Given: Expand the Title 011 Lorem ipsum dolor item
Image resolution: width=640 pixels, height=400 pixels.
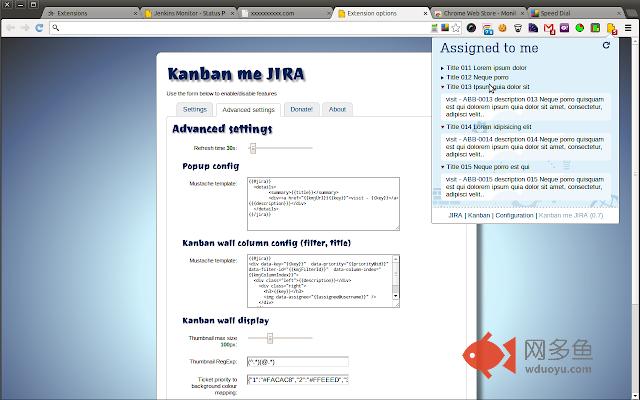Looking at the screenshot, I should click(484, 68).
